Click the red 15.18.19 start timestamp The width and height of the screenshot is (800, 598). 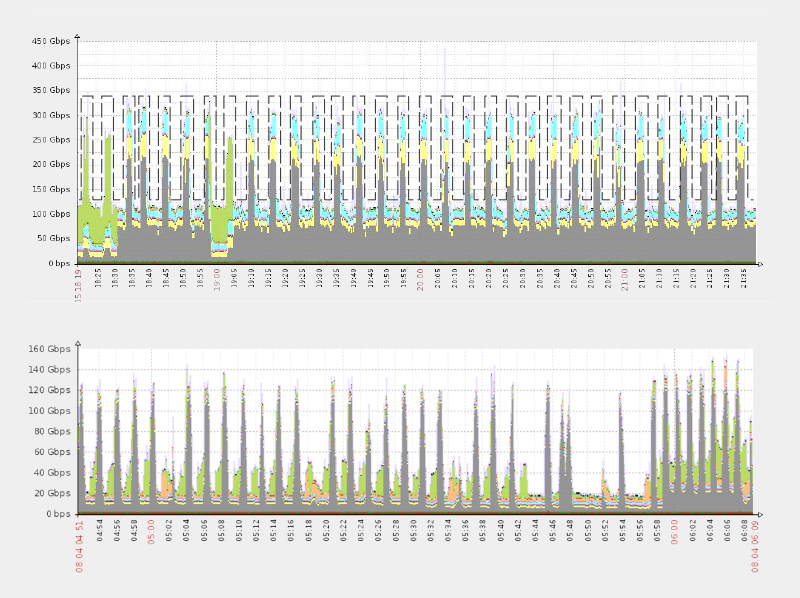coord(77,289)
